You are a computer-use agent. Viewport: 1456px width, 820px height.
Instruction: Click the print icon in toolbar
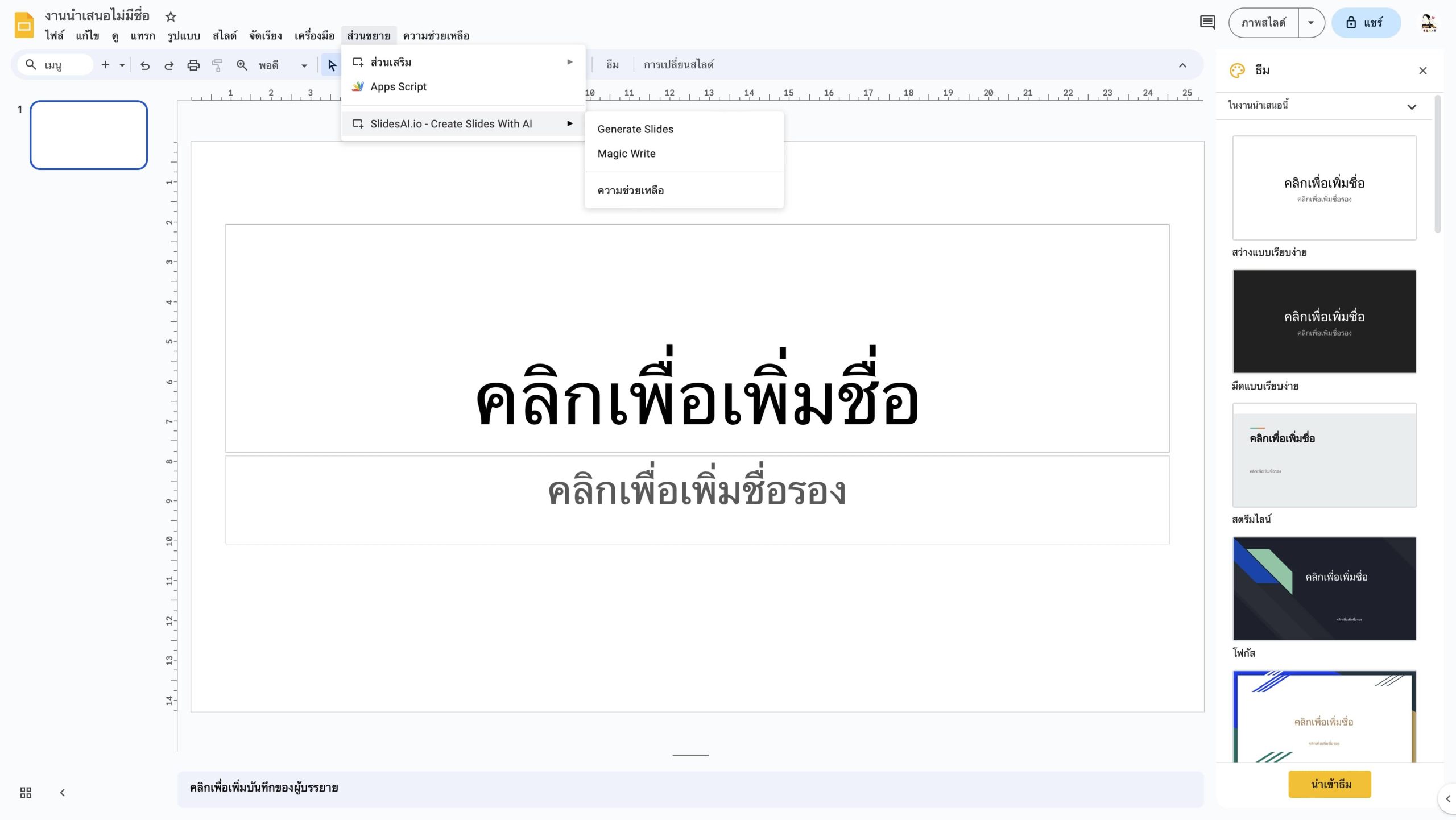pyautogui.click(x=193, y=65)
